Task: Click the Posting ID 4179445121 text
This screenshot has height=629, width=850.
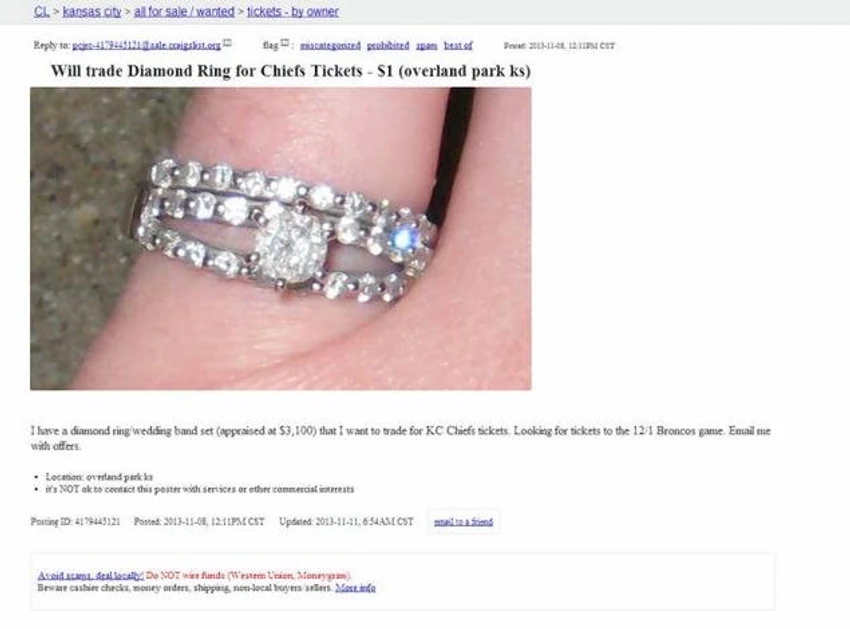Action: click(75, 522)
